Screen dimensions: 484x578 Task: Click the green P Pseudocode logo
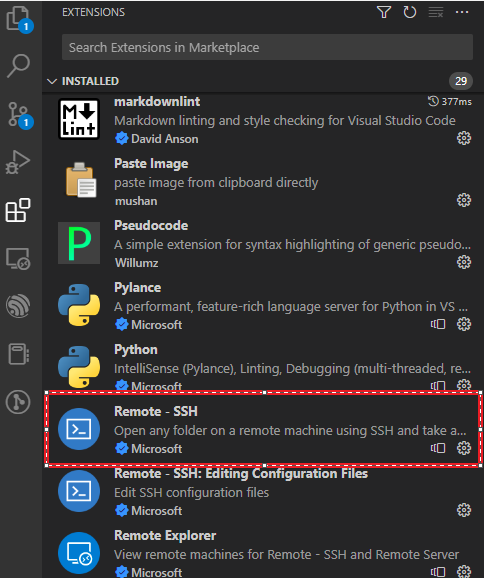click(79, 243)
